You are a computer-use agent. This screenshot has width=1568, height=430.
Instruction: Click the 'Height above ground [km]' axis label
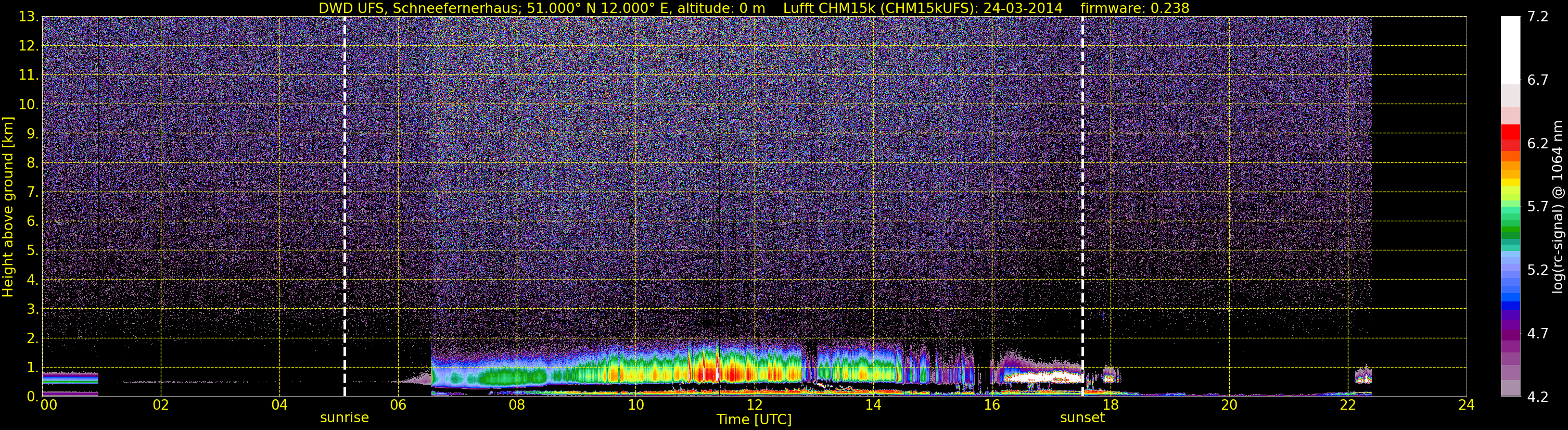(x=8, y=207)
